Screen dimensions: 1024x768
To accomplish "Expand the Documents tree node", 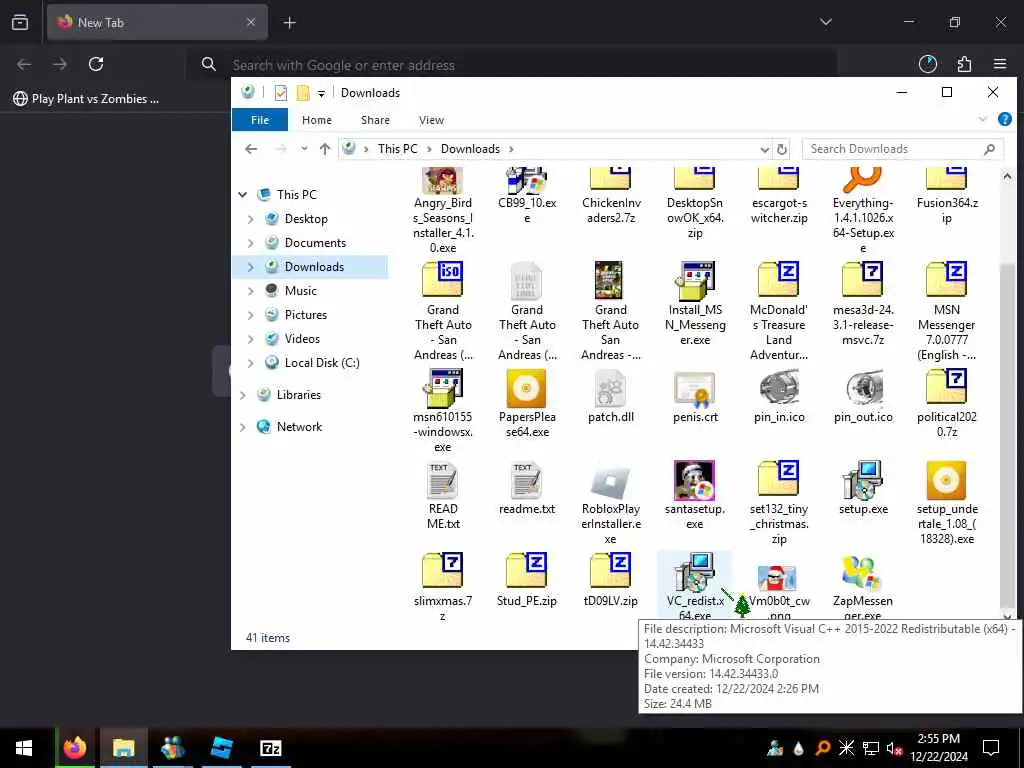I will [251, 243].
